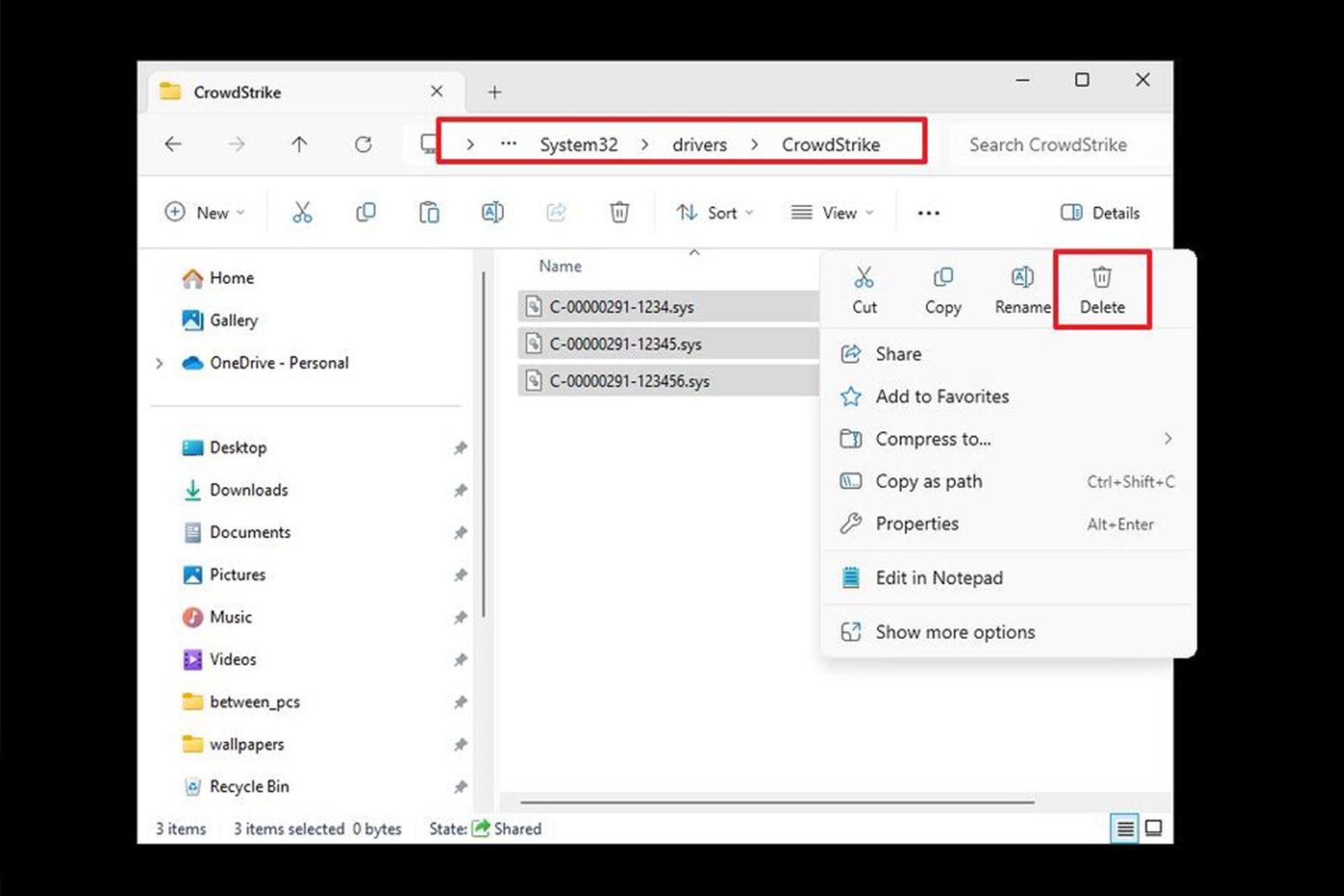Click the Cut scissors icon in toolbar

point(302,212)
